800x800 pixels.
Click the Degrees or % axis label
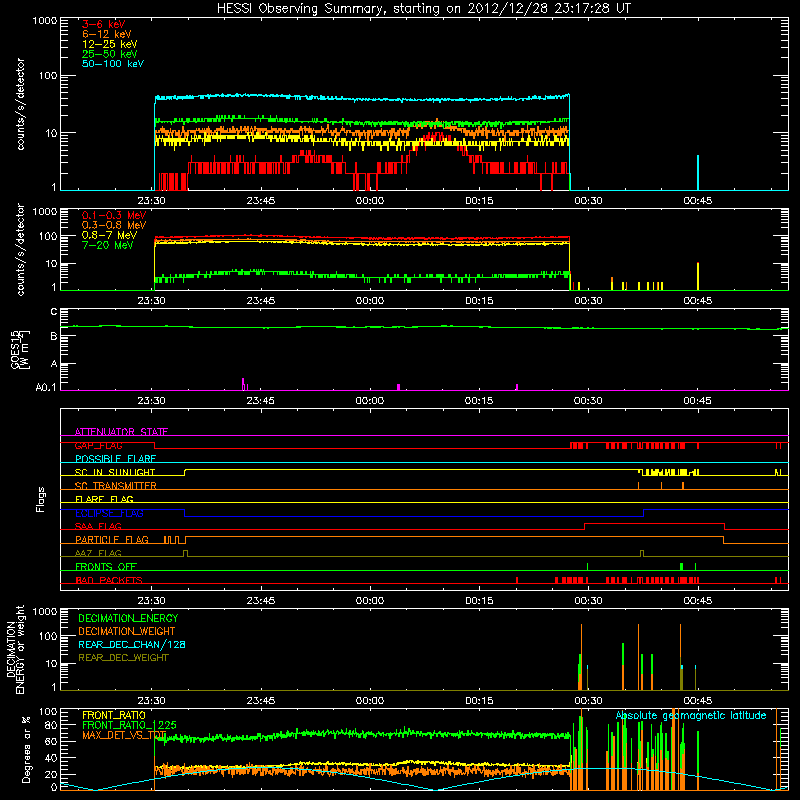tap(26, 749)
